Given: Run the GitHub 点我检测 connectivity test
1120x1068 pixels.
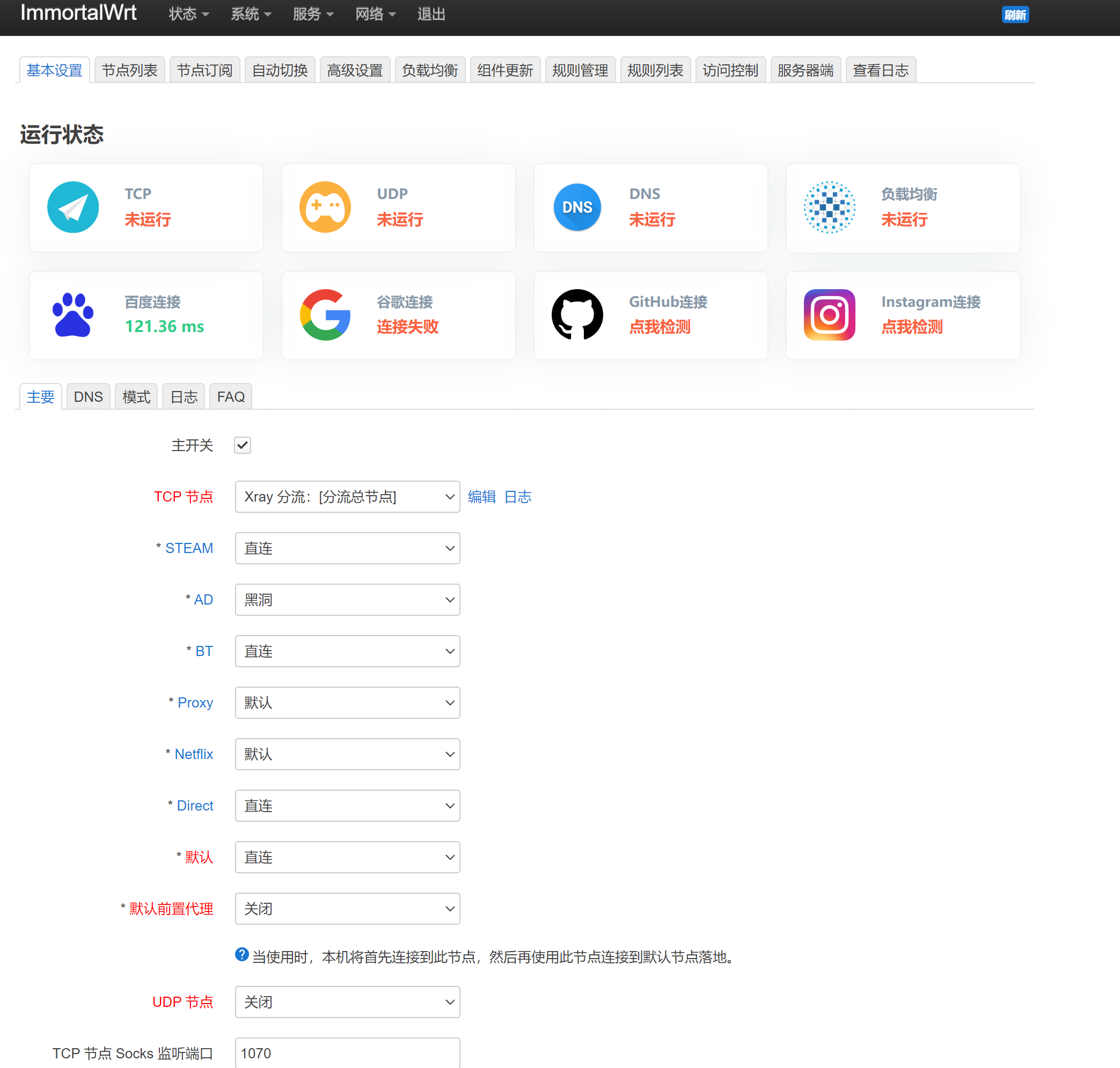Looking at the screenshot, I should pyautogui.click(x=659, y=327).
